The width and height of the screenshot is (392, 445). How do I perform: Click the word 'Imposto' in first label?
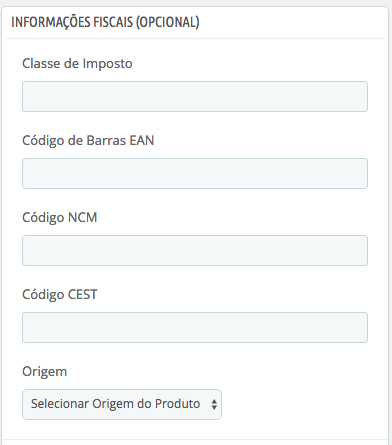[x=107, y=63]
